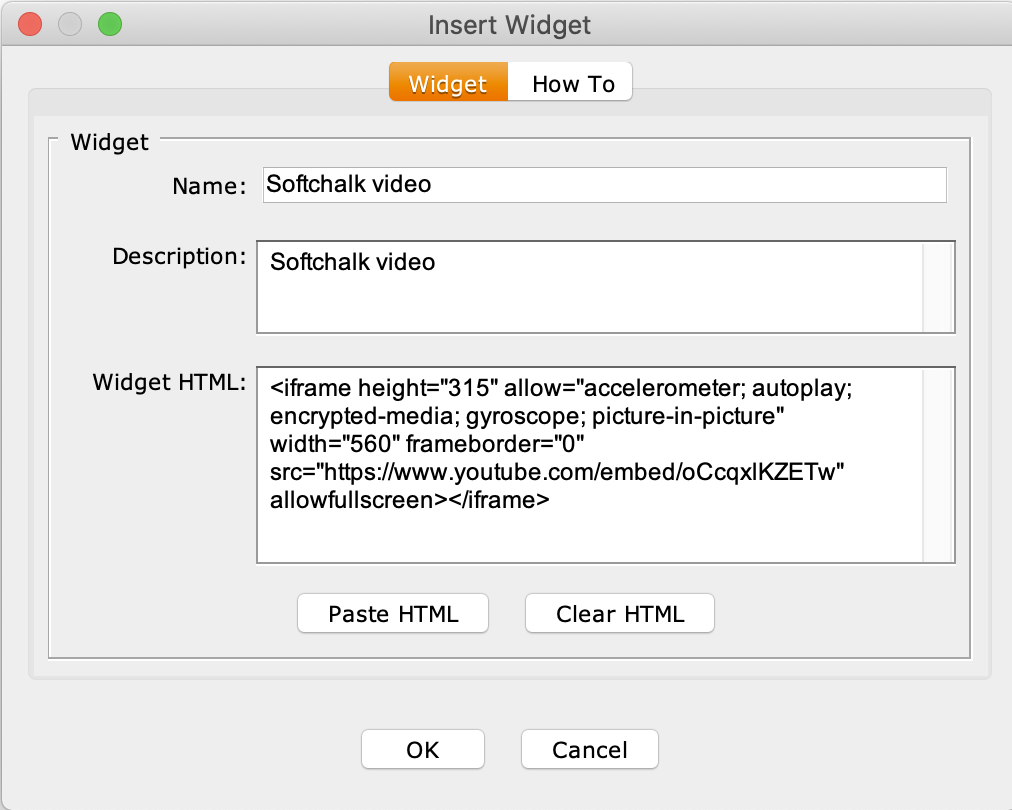Click the Paste HTML button

pos(393,613)
